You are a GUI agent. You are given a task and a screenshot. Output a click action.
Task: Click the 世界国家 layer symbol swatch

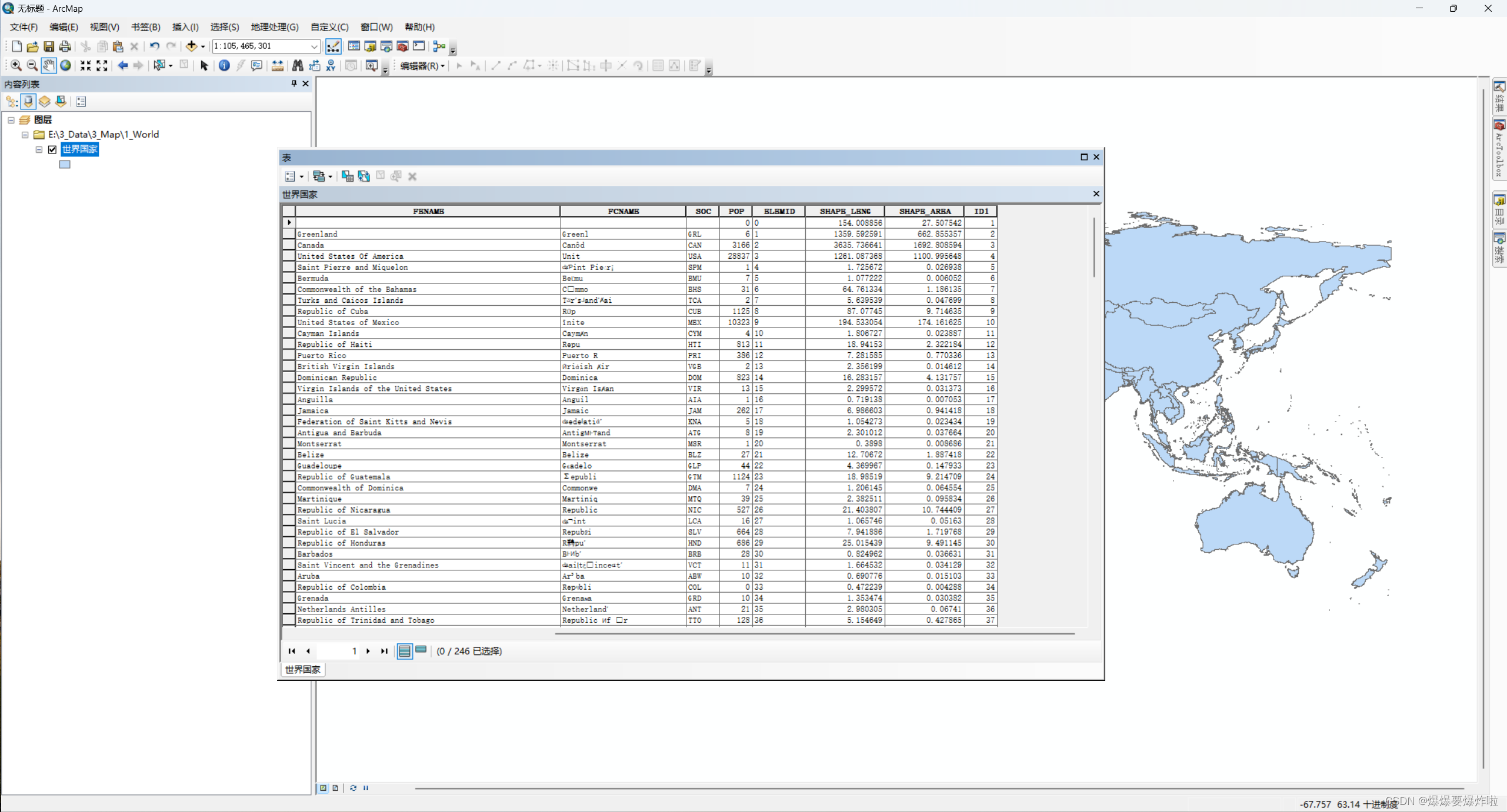(65, 165)
